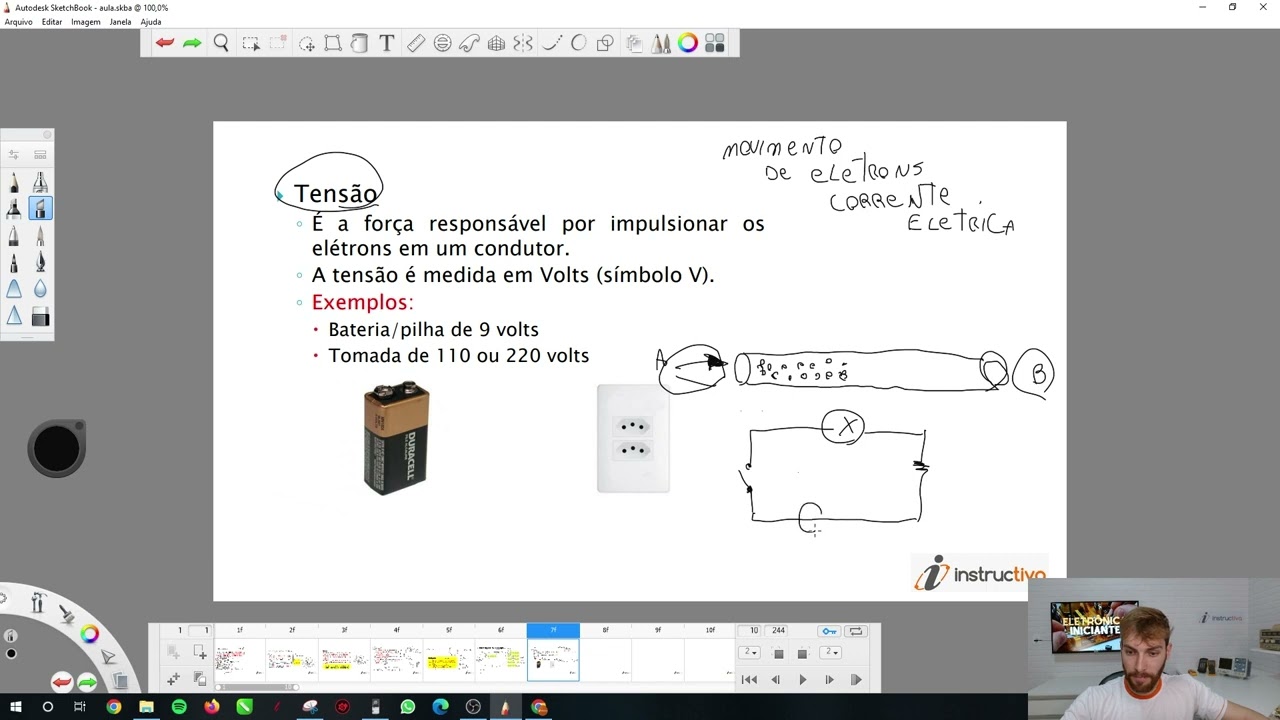Open the Color Wheel editor
The image size is (1280, 720).
[x=688, y=43]
